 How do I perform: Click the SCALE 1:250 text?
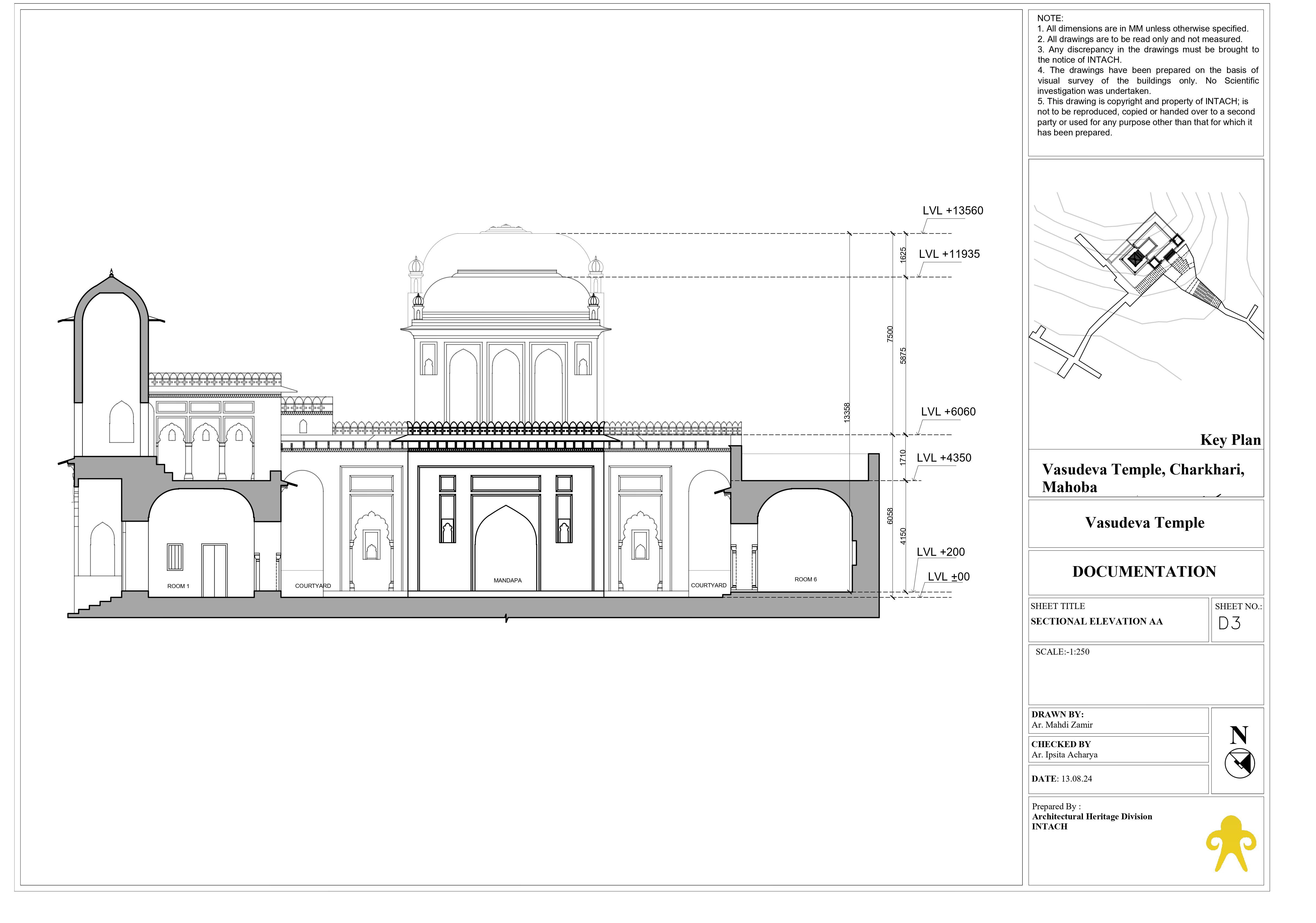pos(1062,652)
